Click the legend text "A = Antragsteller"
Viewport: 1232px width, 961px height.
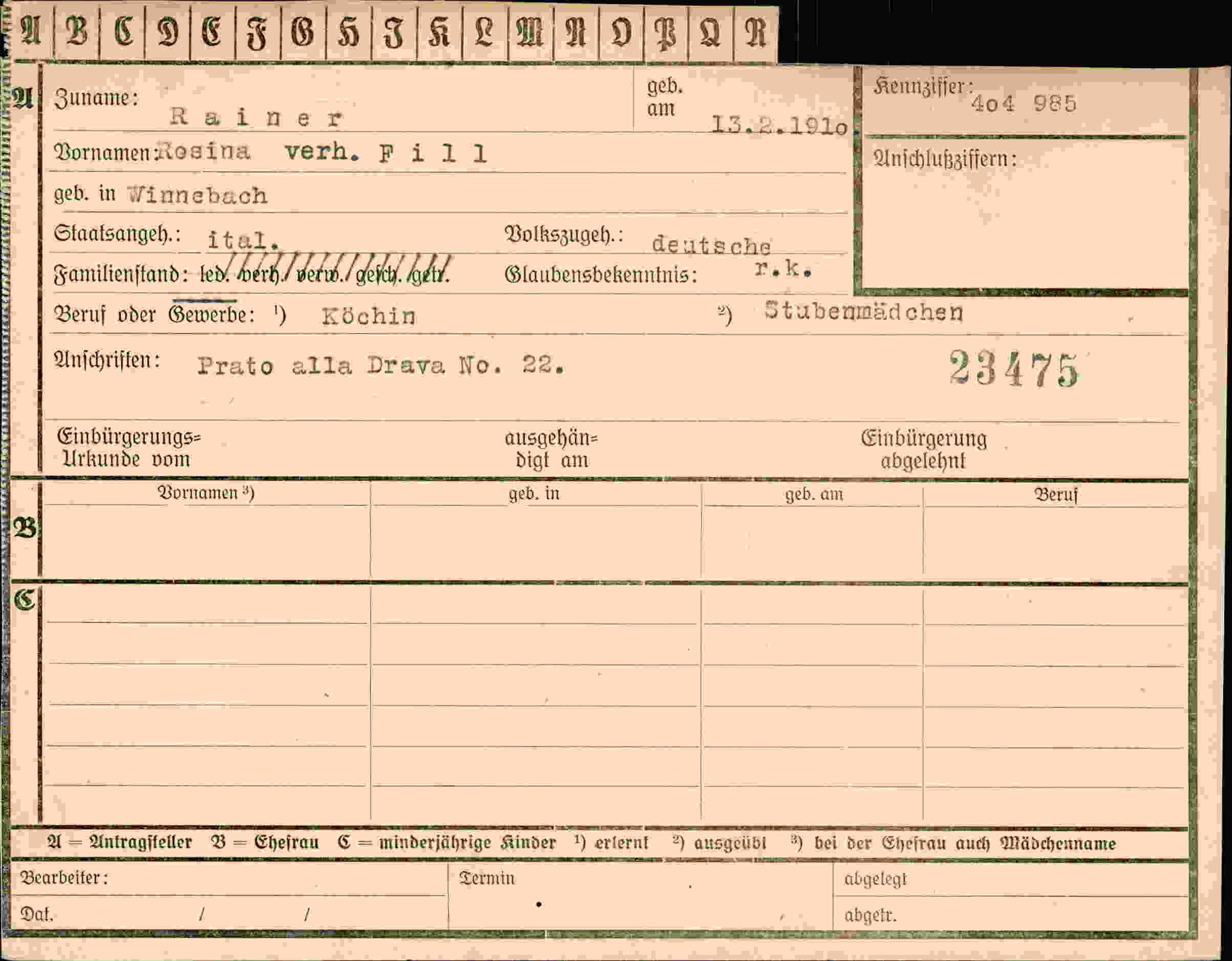[120, 843]
